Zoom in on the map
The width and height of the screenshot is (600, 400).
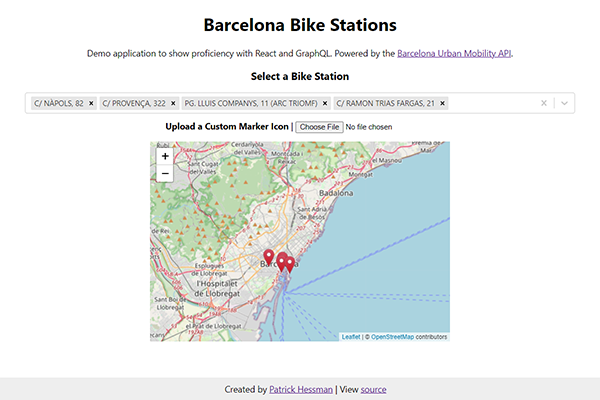tap(165, 156)
